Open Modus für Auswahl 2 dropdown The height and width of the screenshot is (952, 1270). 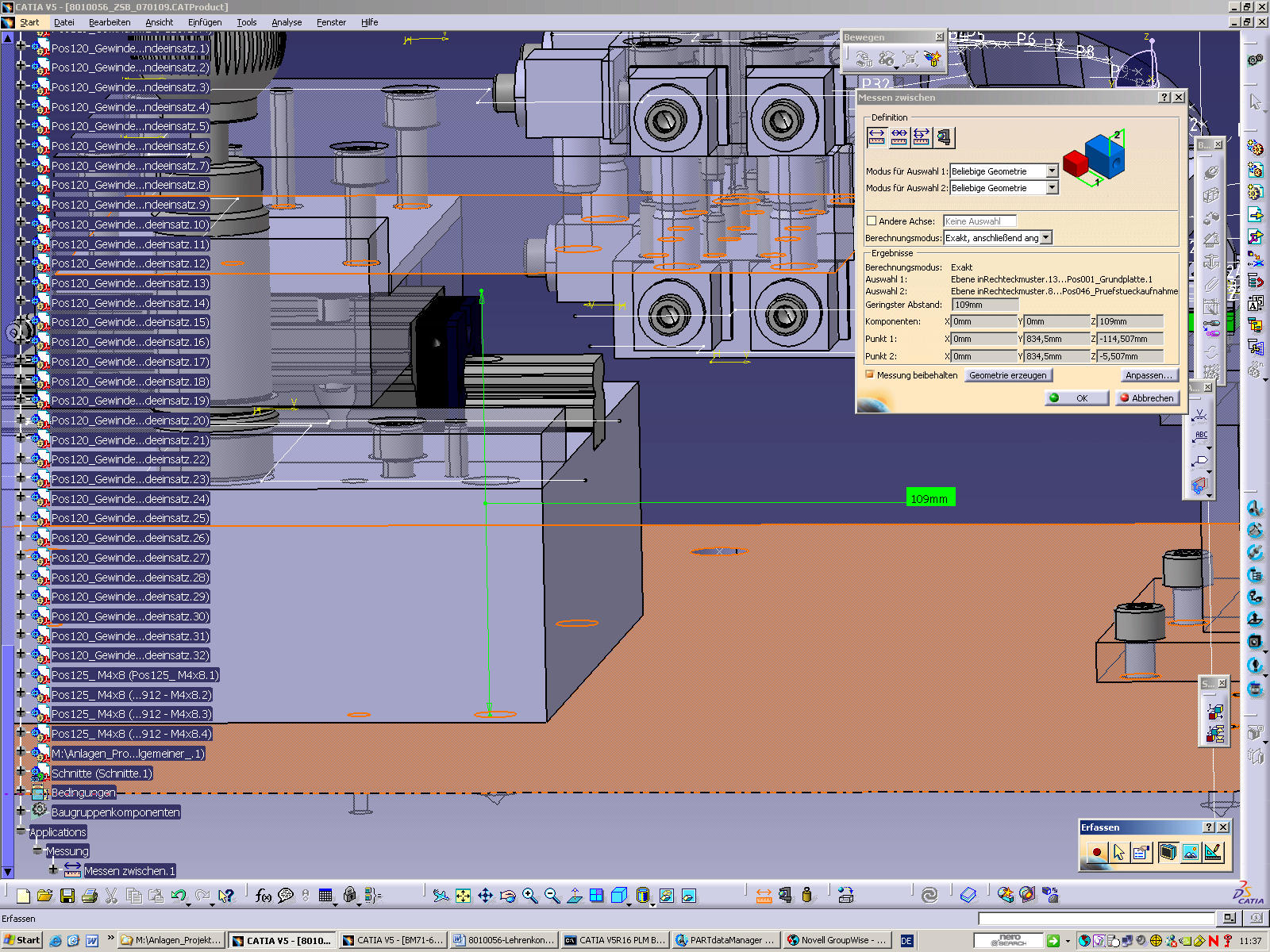pyautogui.click(x=1052, y=188)
